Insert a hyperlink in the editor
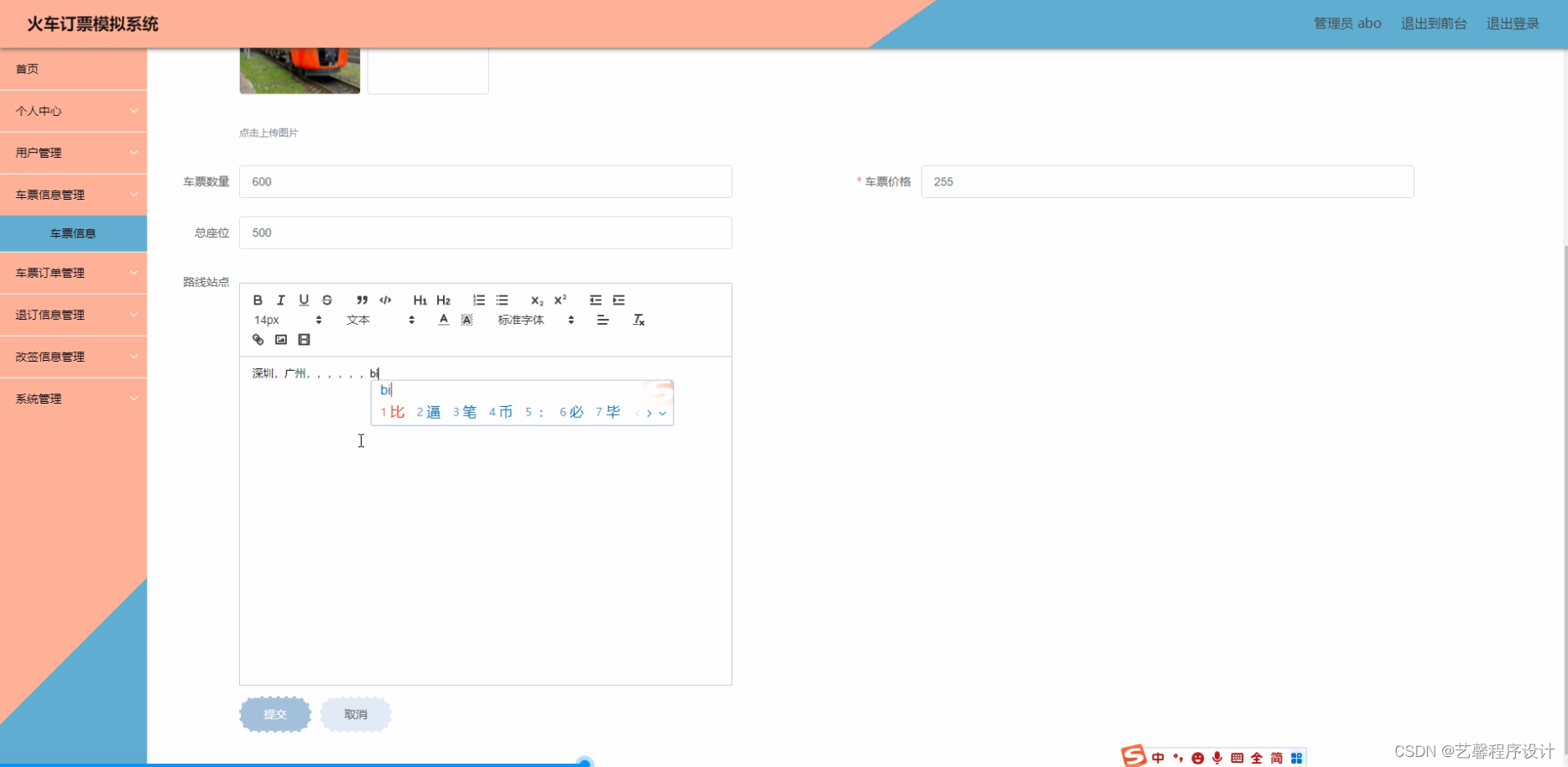 click(258, 339)
